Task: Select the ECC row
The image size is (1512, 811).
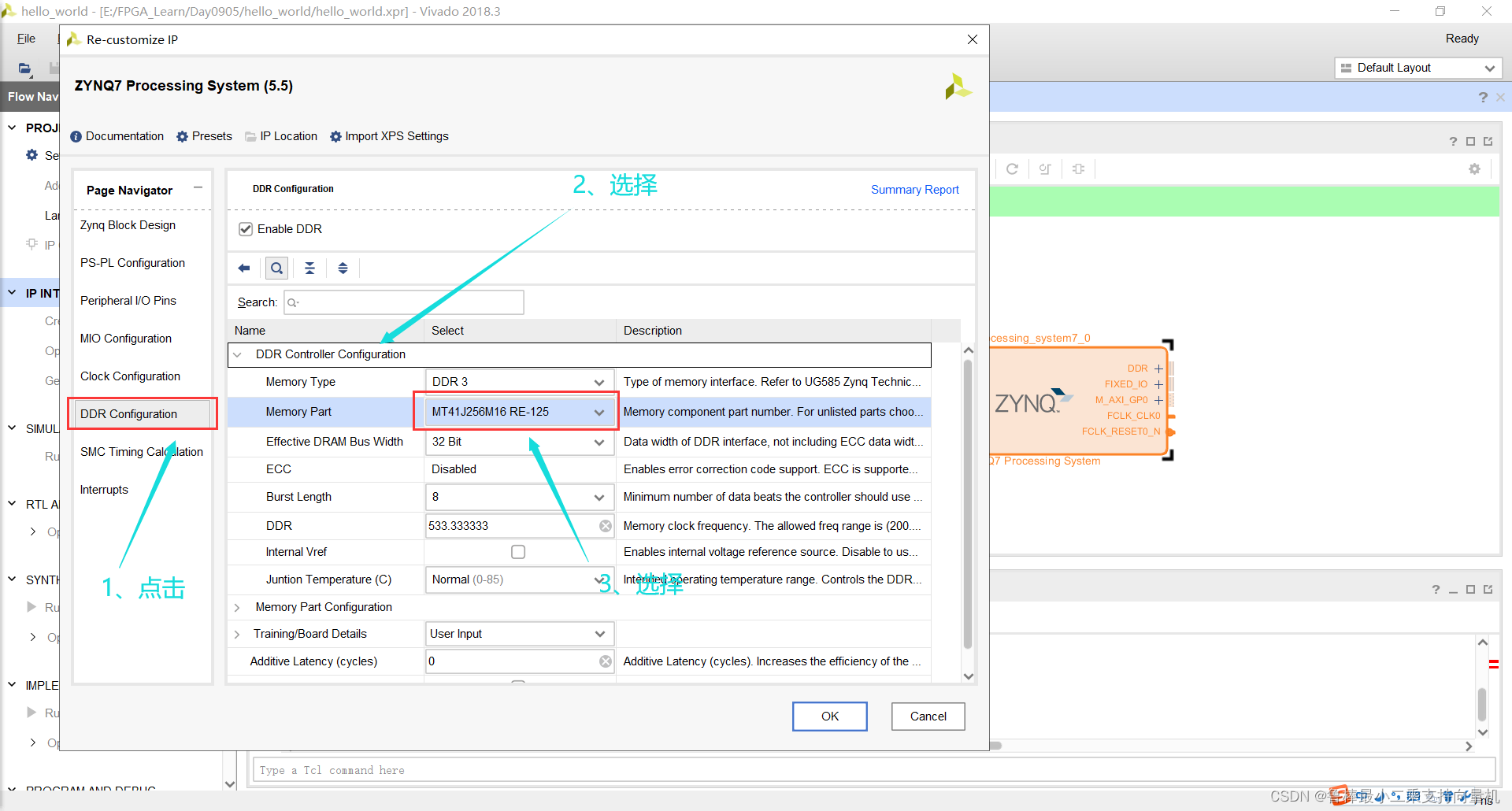Action: click(580, 469)
